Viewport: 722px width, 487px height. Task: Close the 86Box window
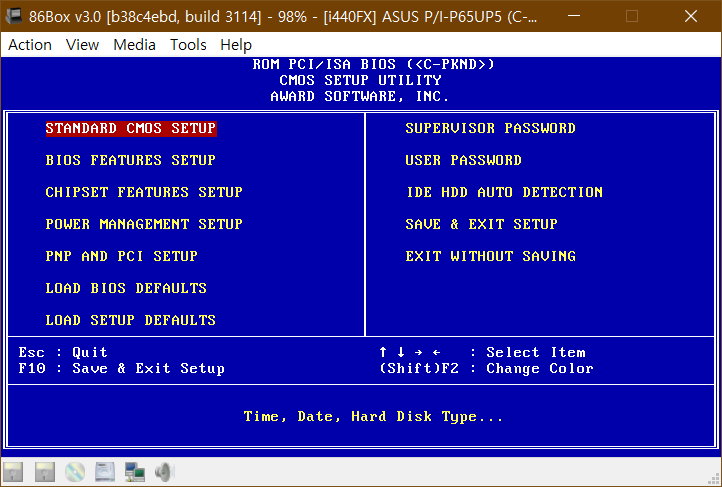coord(691,16)
